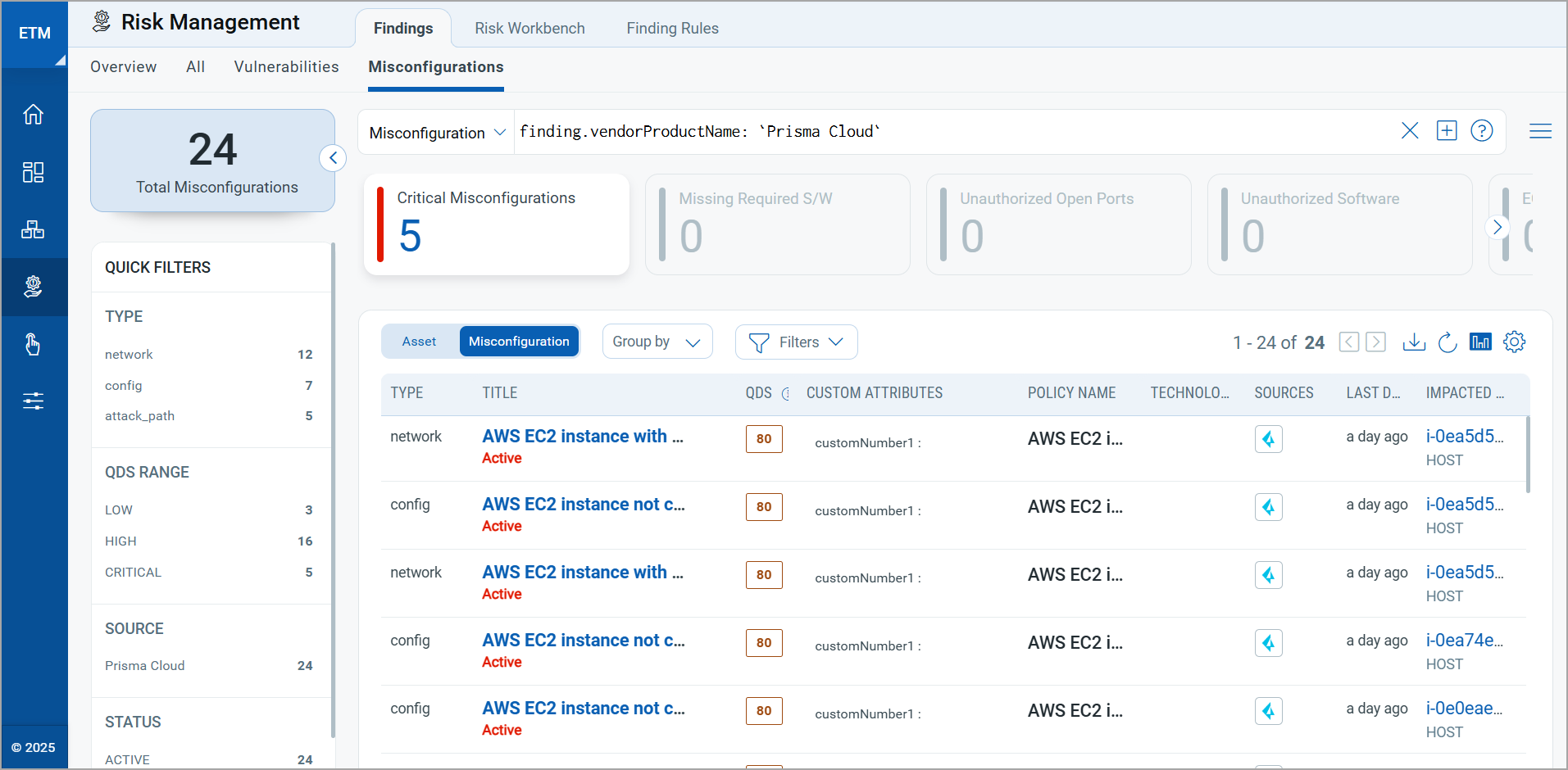This screenshot has width=1568, height=770.
Task: Filter by attack_path type
Action: tap(140, 416)
